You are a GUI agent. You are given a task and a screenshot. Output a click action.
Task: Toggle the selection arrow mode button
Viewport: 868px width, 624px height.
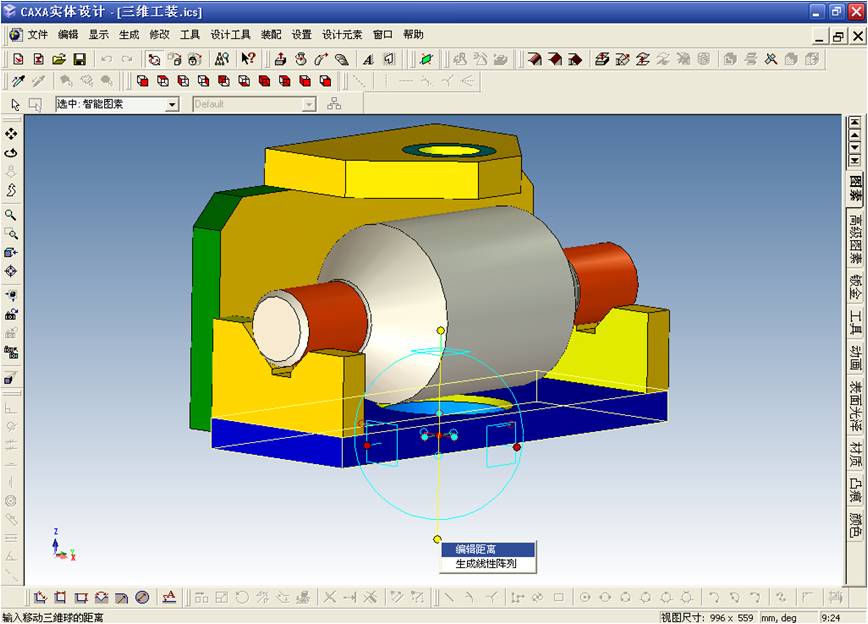15,104
